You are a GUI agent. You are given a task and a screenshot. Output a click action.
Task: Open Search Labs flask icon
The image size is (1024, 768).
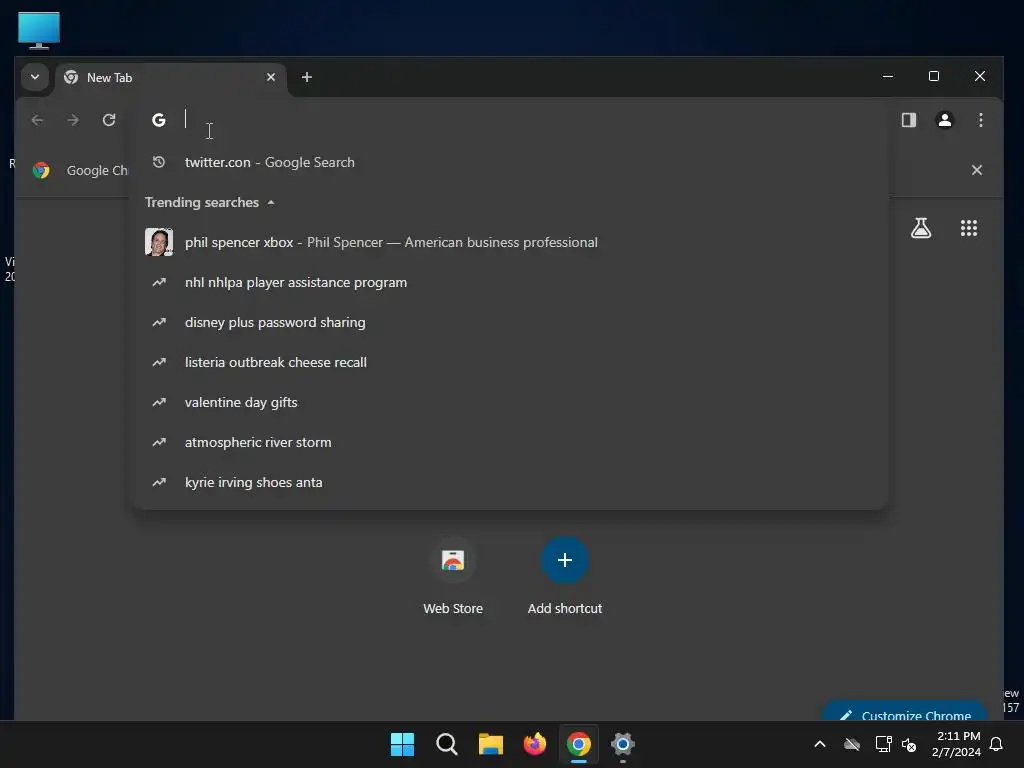921,228
